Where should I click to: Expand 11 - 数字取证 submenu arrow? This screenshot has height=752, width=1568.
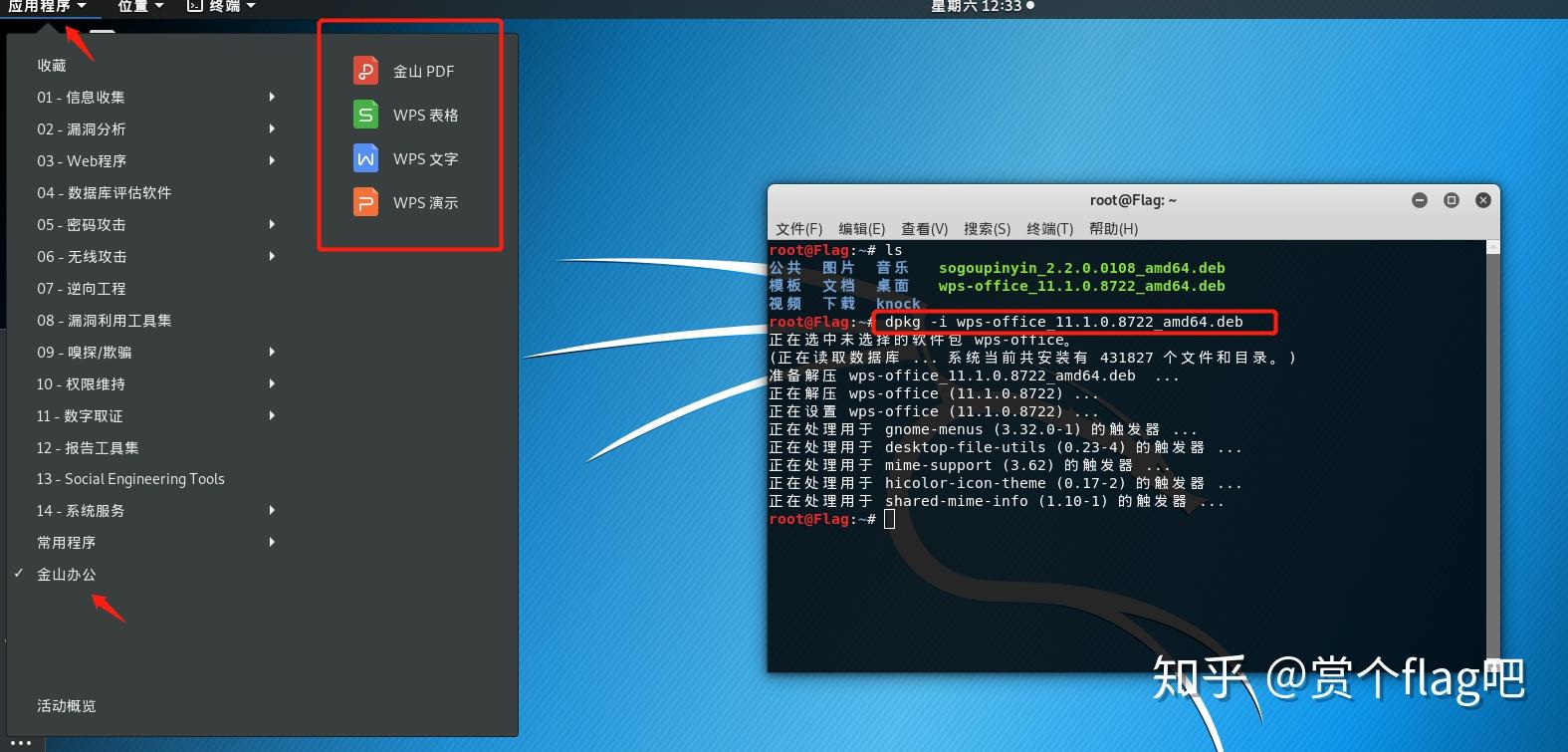[272, 415]
